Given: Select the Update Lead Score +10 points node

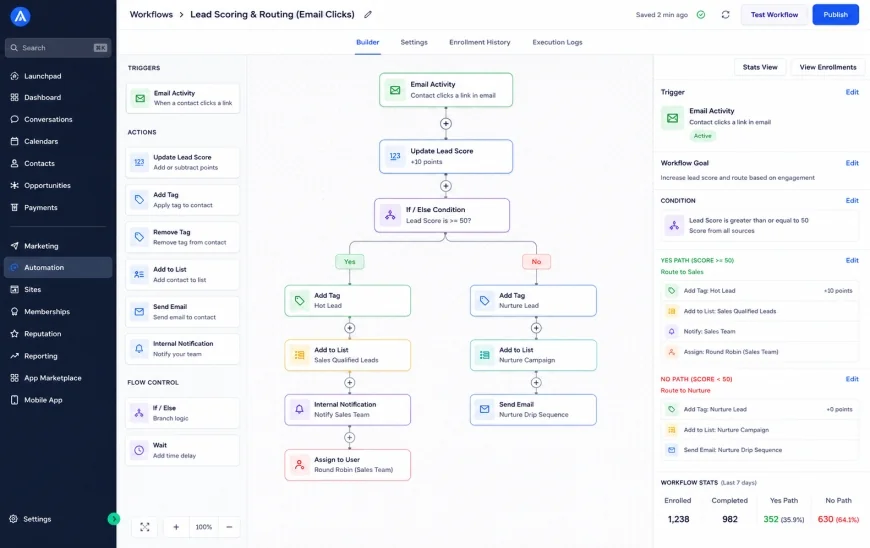Looking at the screenshot, I should [446, 156].
